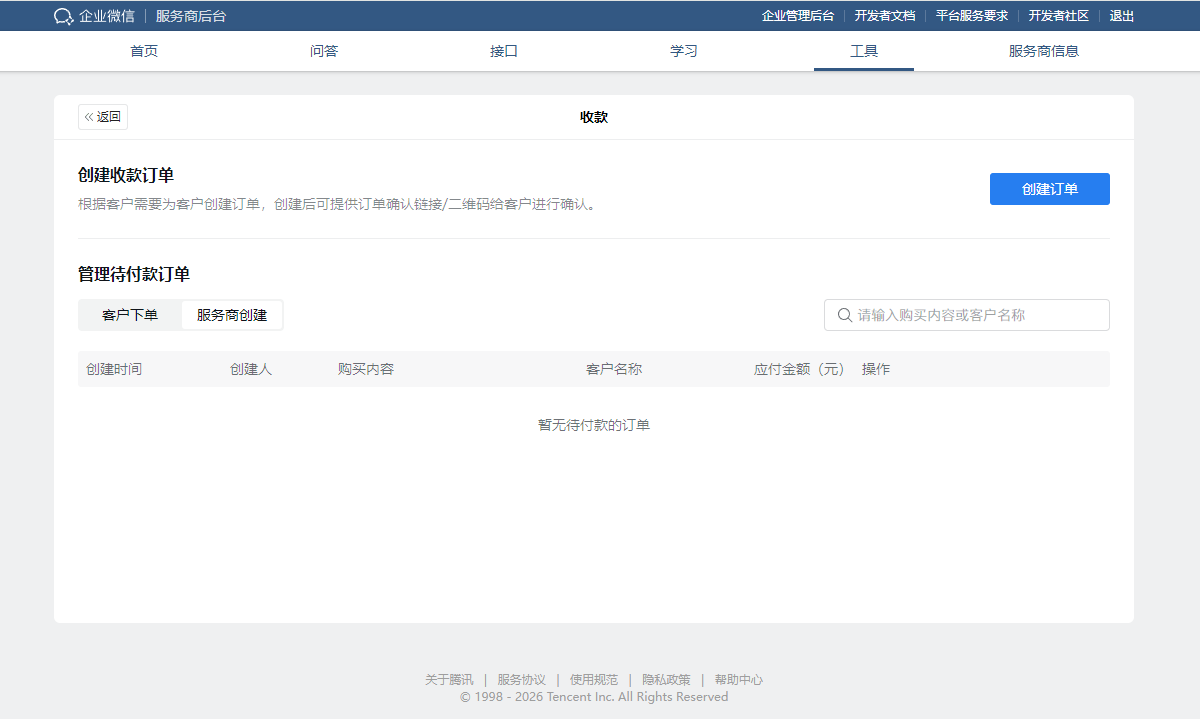Open the 平台服务要求 link
This screenshot has width=1200, height=719.
(972, 16)
